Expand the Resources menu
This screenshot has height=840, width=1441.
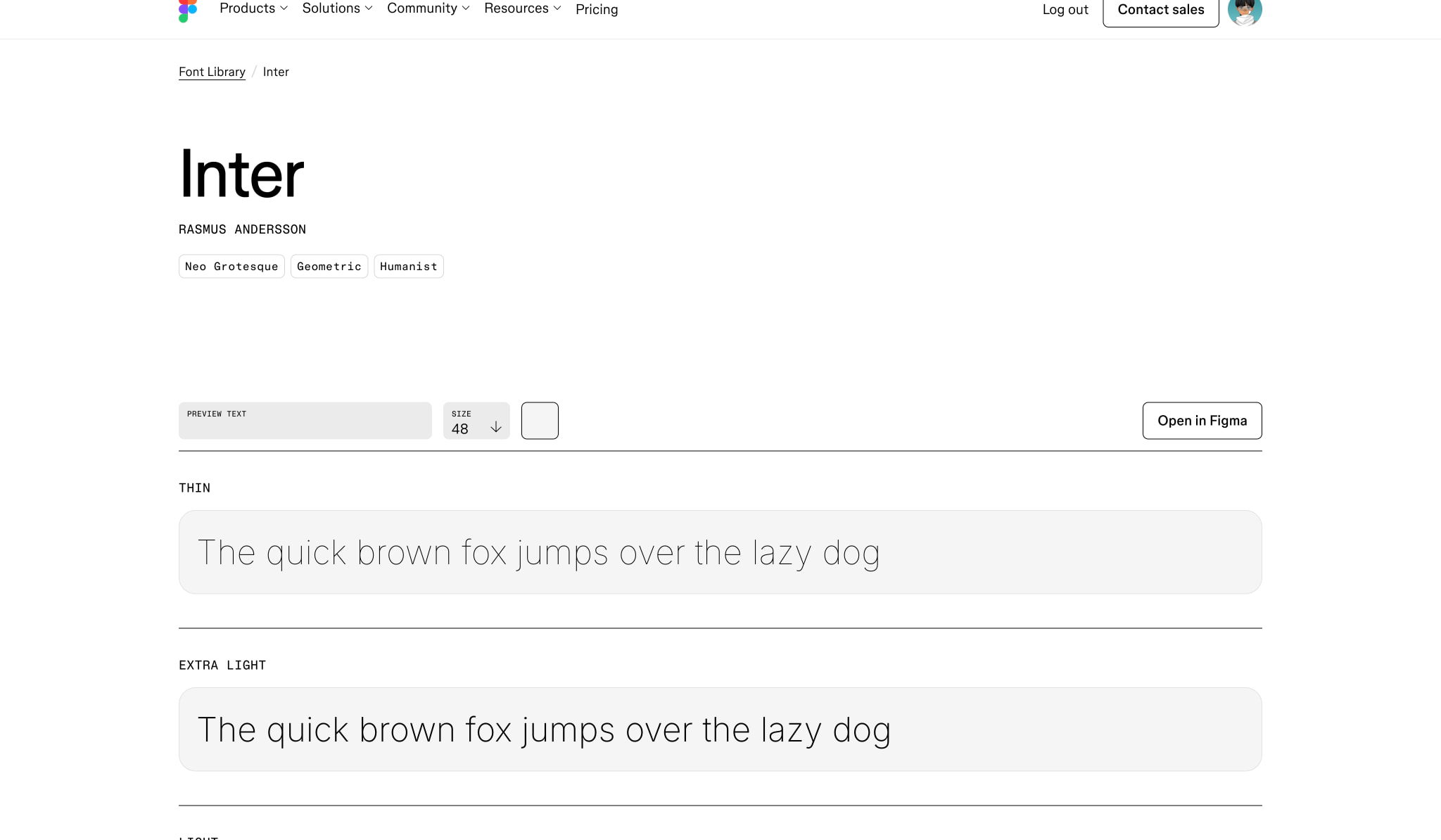[x=523, y=8]
